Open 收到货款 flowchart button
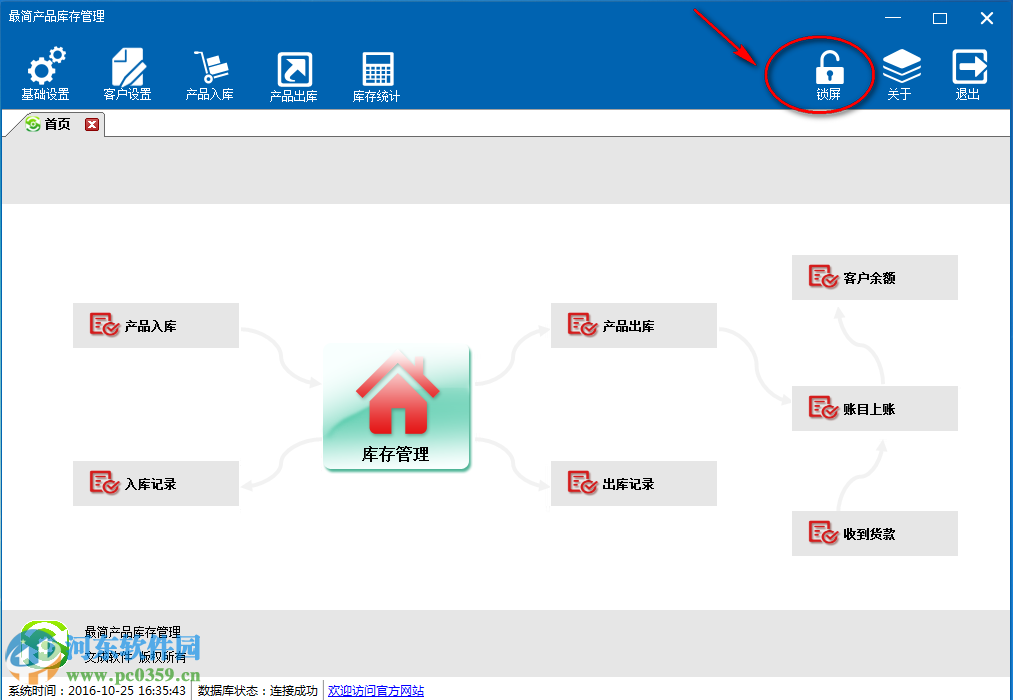This screenshot has height=700, width=1013. pyautogui.click(x=875, y=533)
